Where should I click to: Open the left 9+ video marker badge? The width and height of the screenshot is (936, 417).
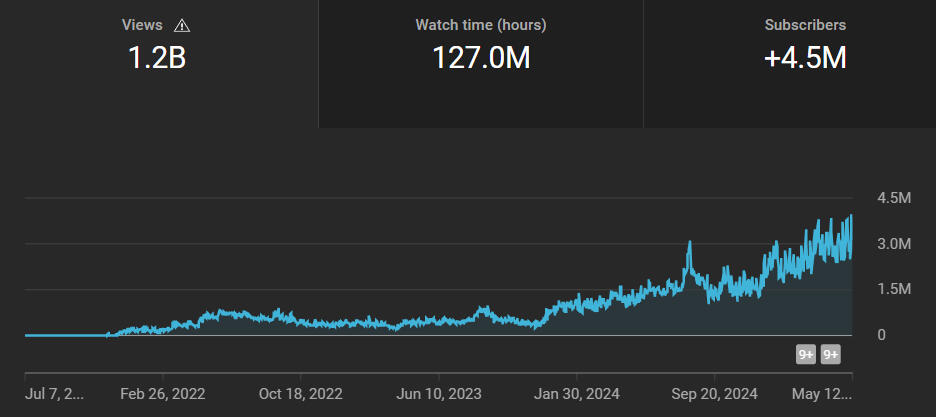point(806,354)
